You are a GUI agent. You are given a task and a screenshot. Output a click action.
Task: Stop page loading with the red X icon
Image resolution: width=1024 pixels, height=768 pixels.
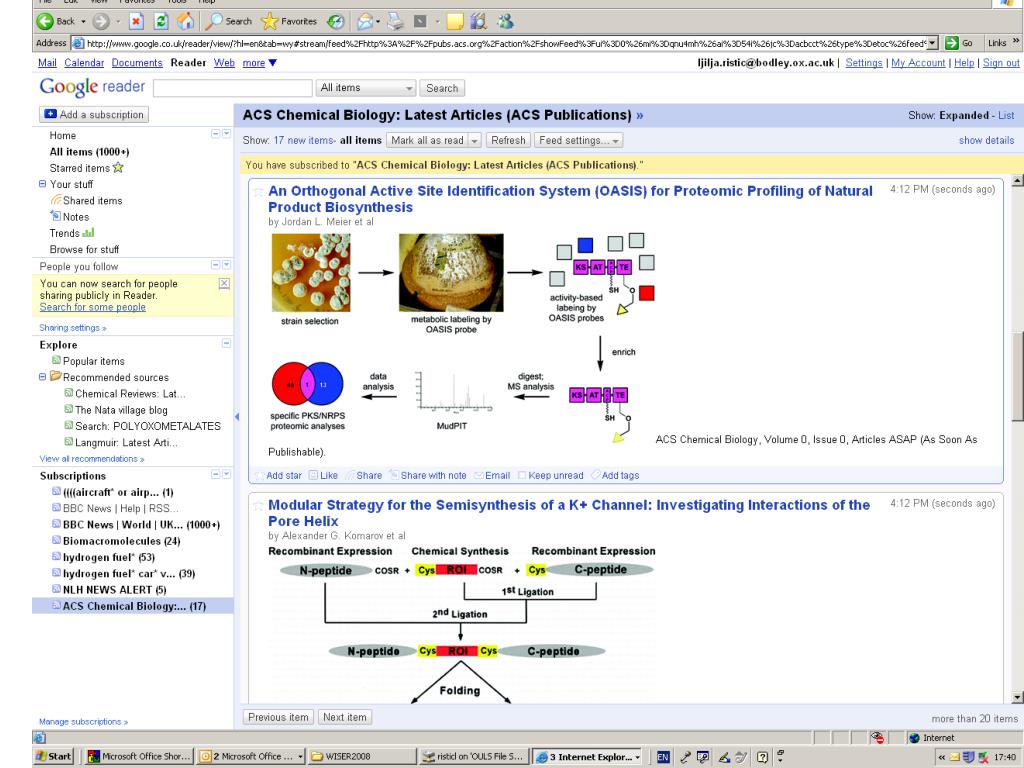(x=136, y=22)
